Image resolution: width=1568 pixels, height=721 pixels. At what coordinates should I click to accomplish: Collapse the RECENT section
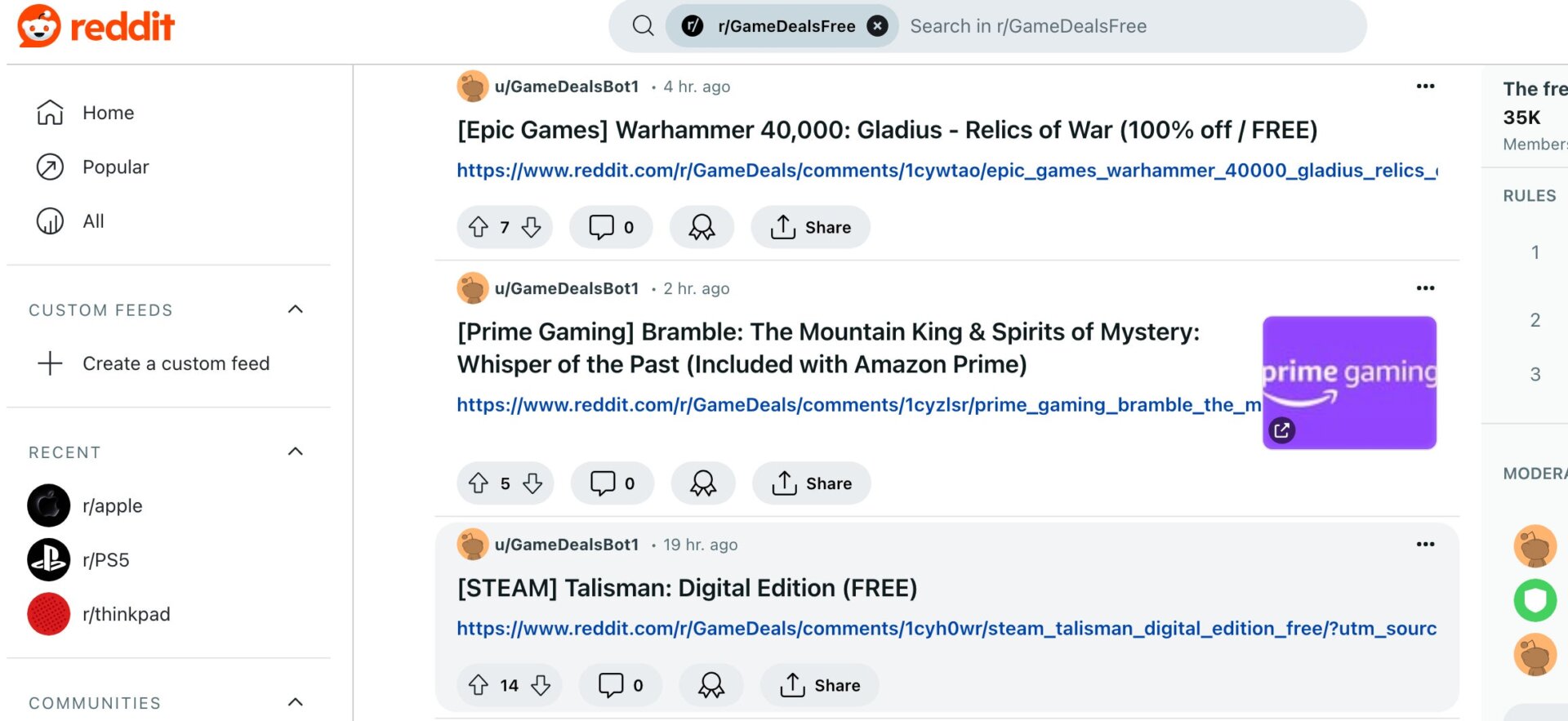[x=295, y=451]
